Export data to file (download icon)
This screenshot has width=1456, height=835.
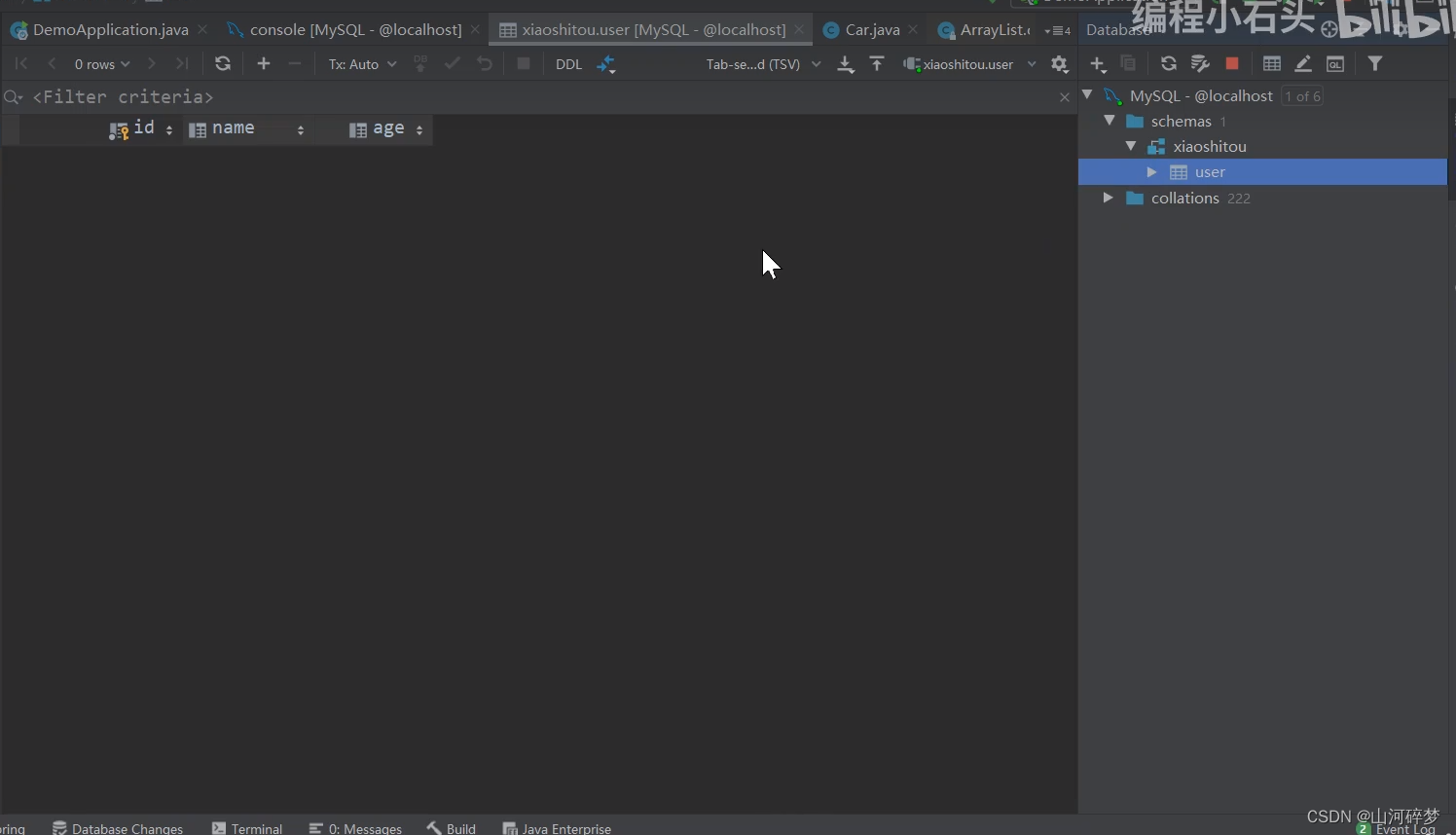pos(846,64)
